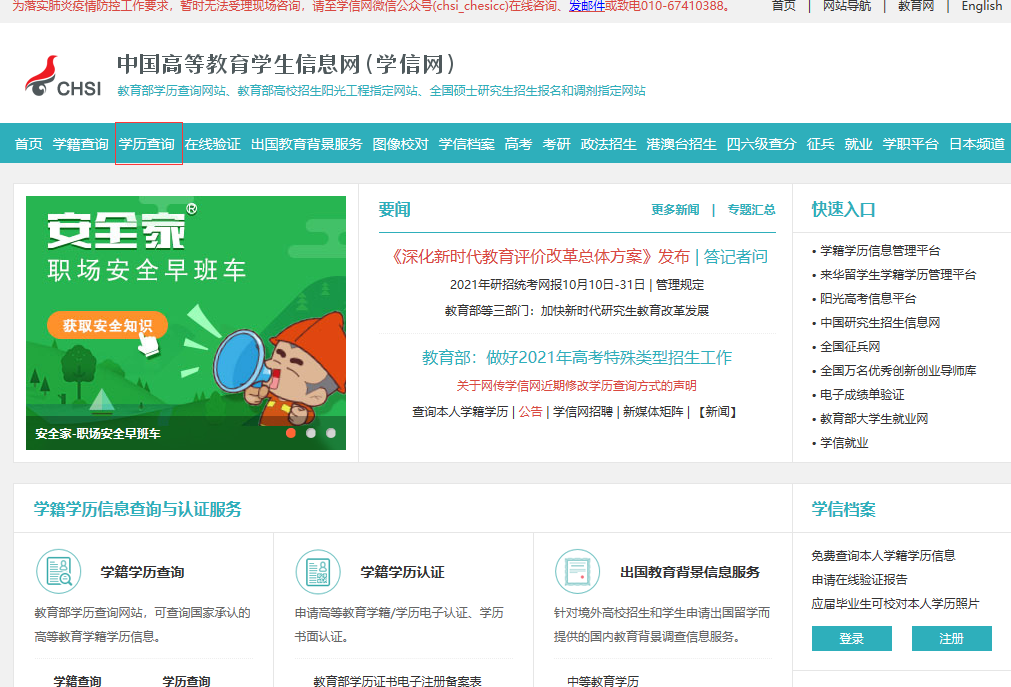The width and height of the screenshot is (1011, 687).
Task: Select the second carousel indicator dot
Action: [313, 433]
